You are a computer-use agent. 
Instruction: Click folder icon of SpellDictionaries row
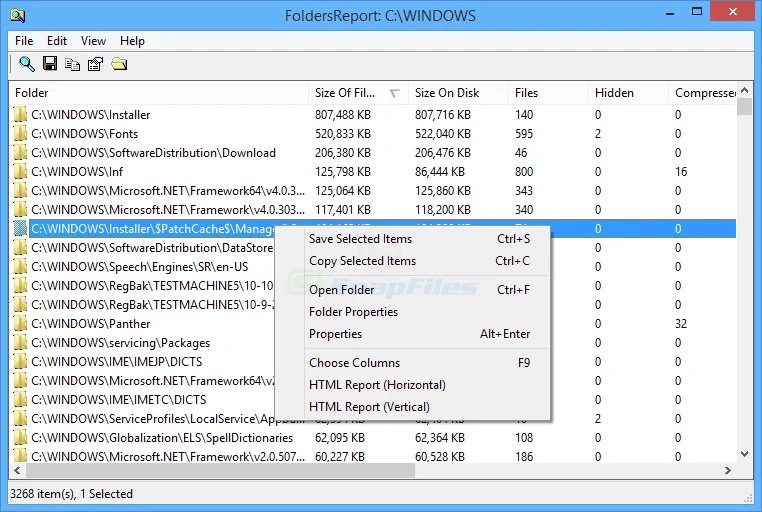tap(20, 438)
